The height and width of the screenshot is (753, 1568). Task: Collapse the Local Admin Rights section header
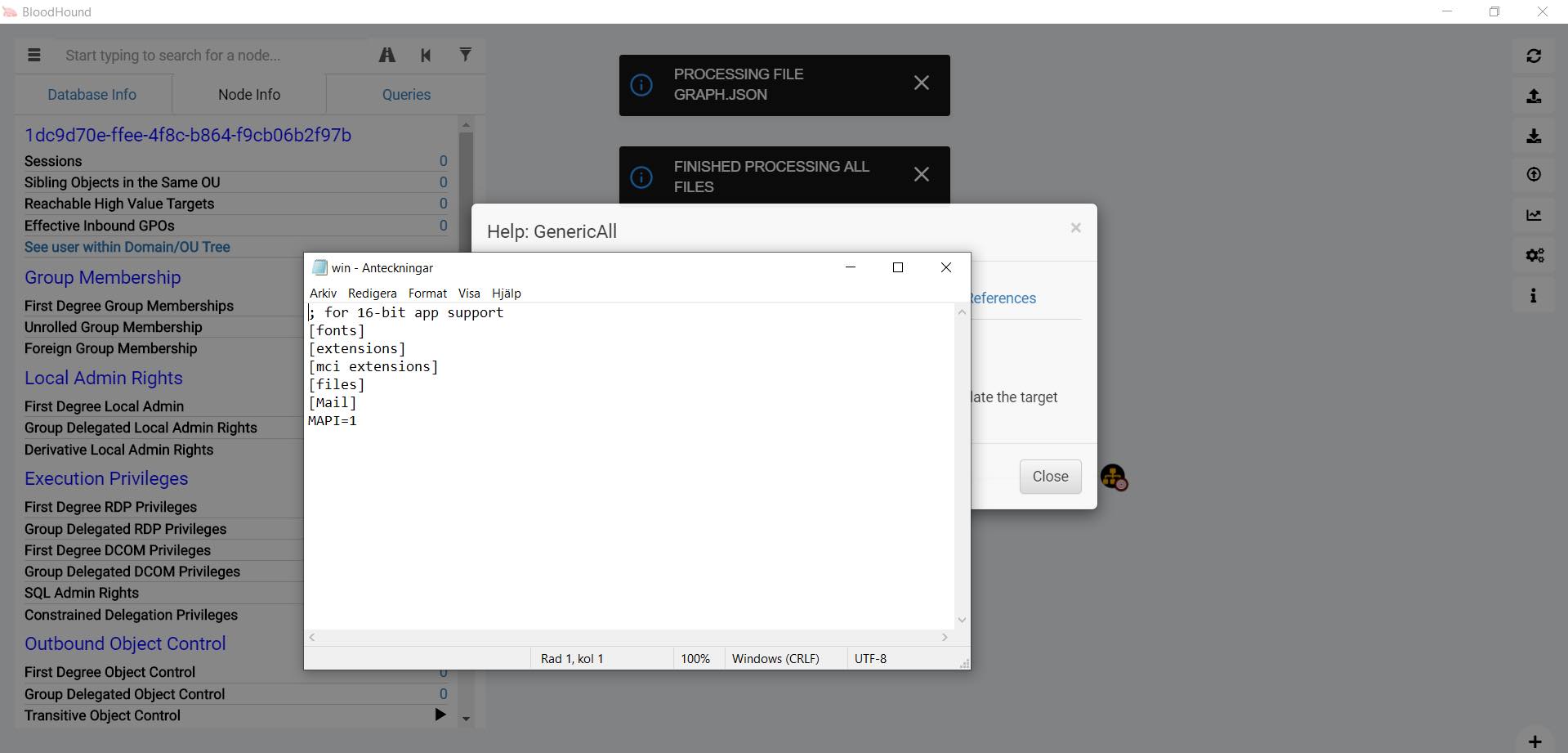[x=104, y=378]
